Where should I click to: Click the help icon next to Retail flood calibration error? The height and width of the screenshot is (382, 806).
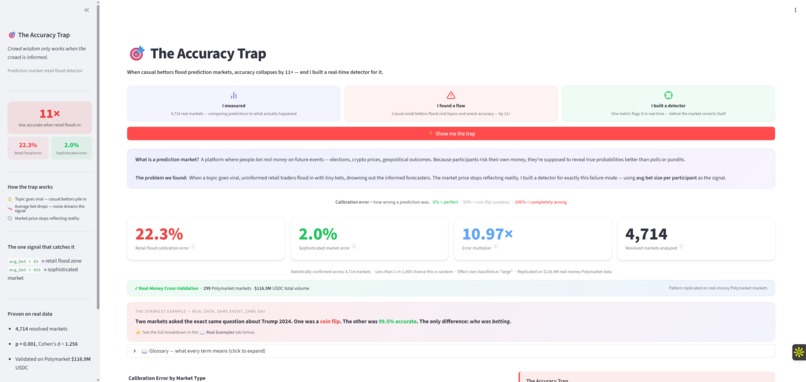[193, 247]
